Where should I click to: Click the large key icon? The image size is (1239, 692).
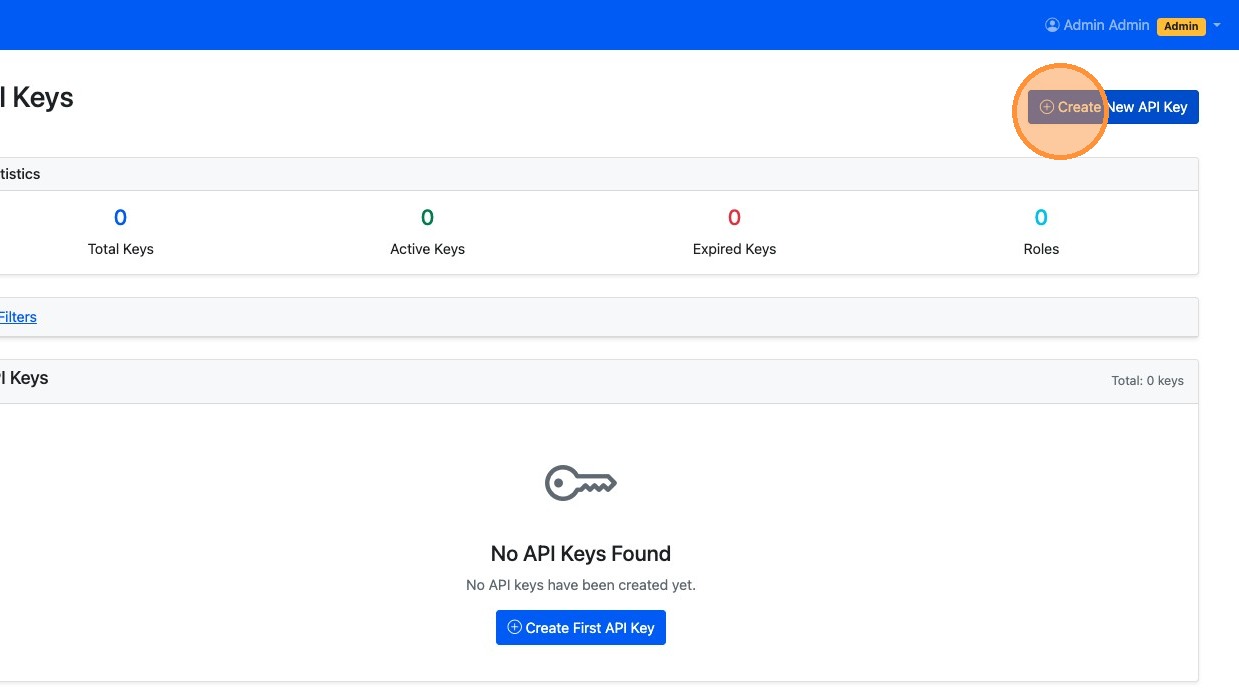[x=581, y=483]
